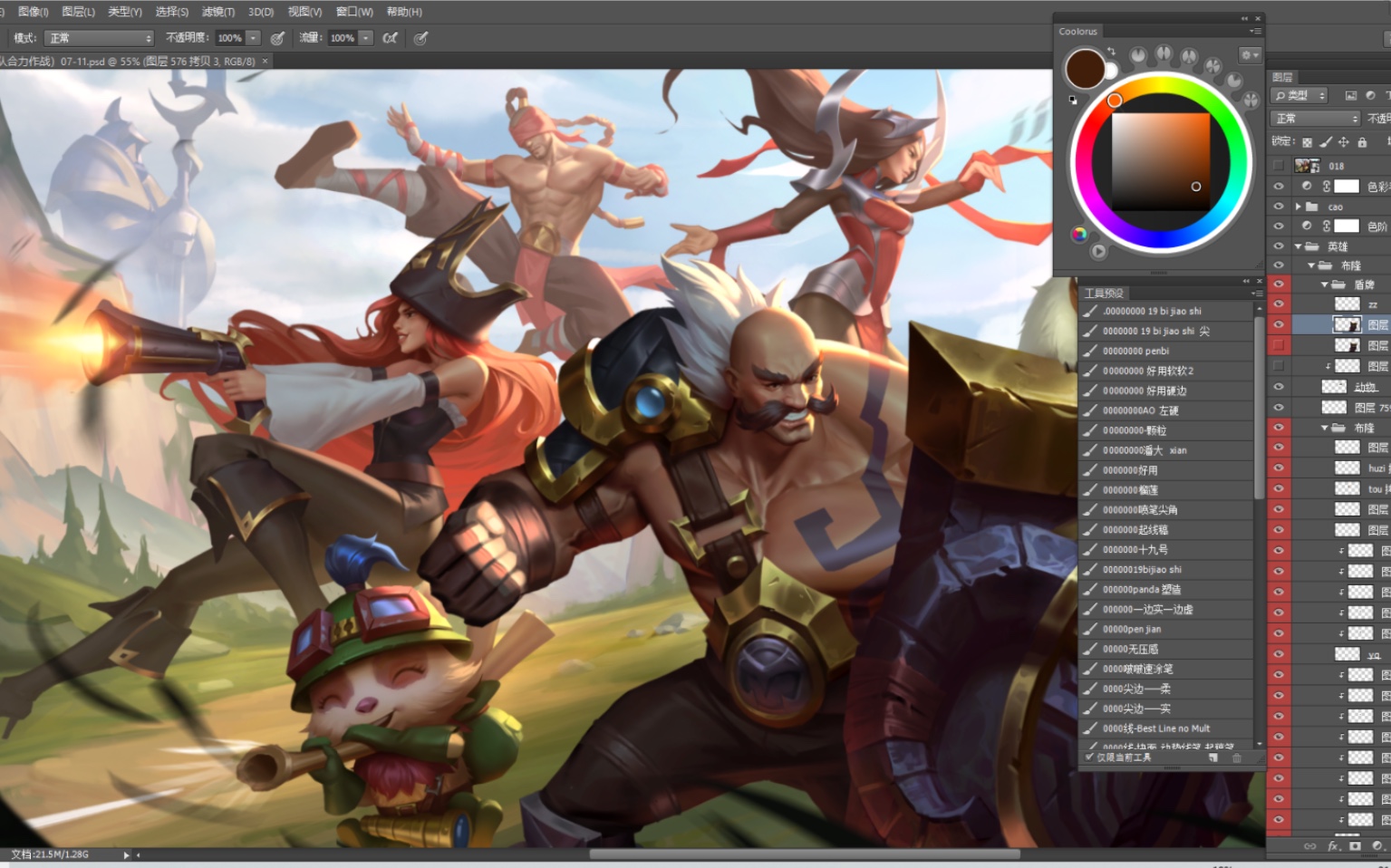Delete tool preset trash icon
1391x868 pixels.
(x=1237, y=757)
